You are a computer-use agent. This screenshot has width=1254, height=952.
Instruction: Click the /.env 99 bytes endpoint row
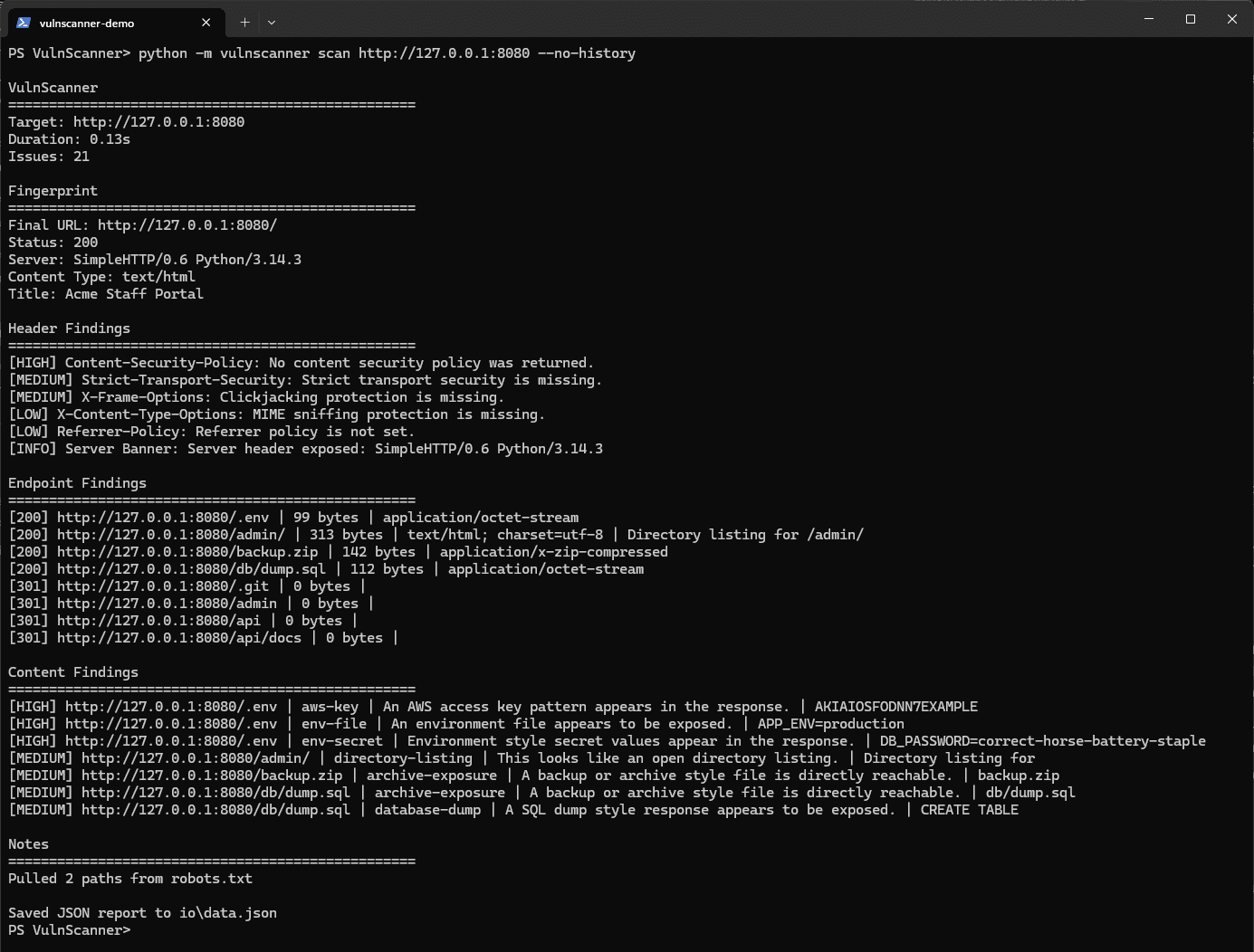293,518
